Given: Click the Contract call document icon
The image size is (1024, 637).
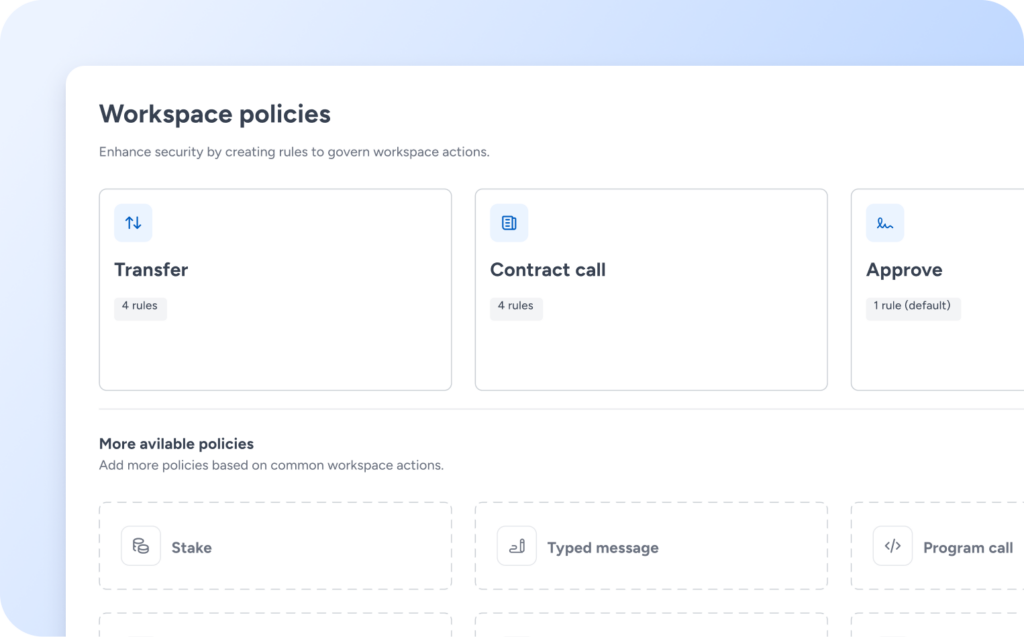Looking at the screenshot, I should [509, 223].
